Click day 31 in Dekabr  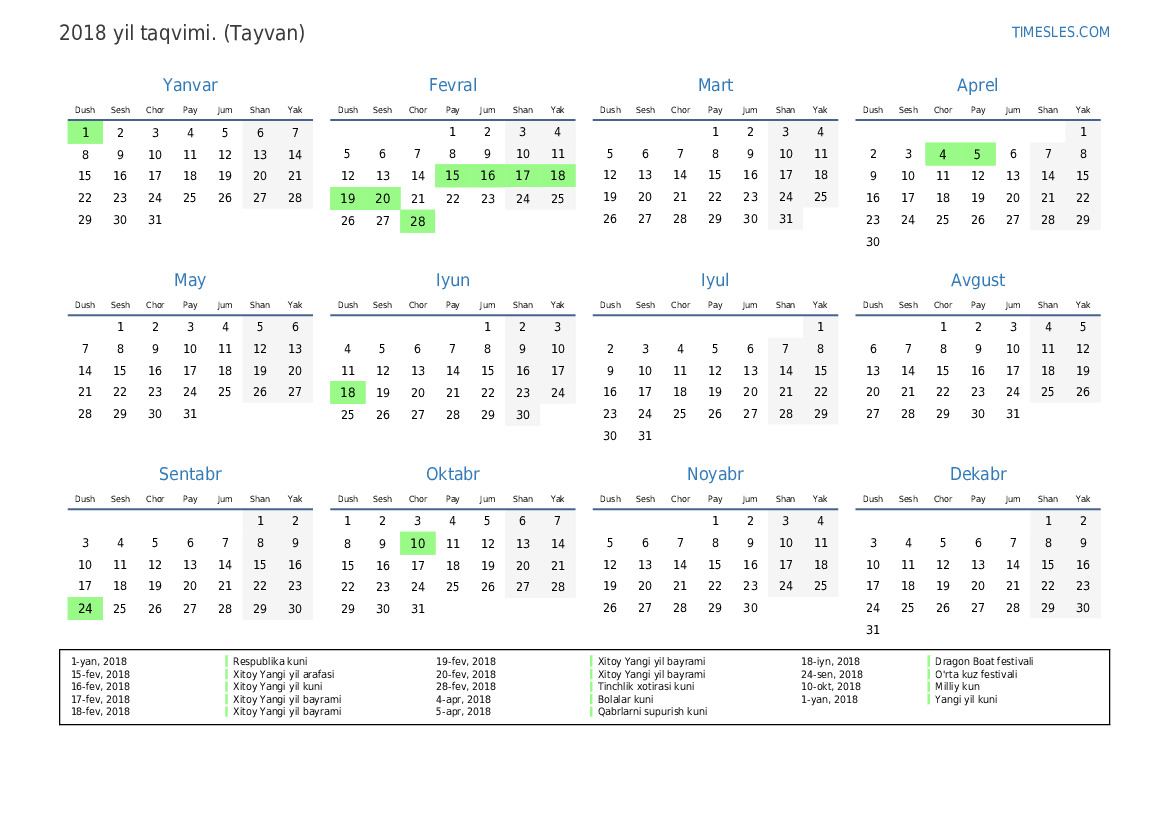pos(872,630)
